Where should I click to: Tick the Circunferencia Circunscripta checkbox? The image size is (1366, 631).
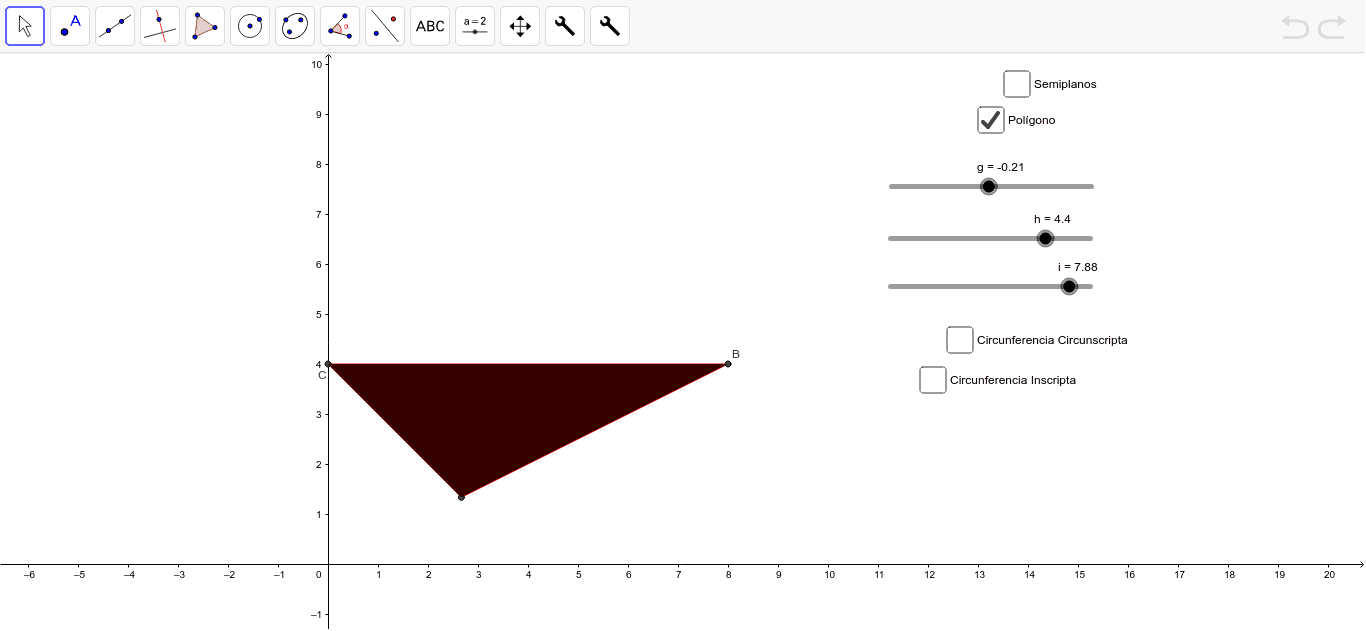tap(960, 340)
